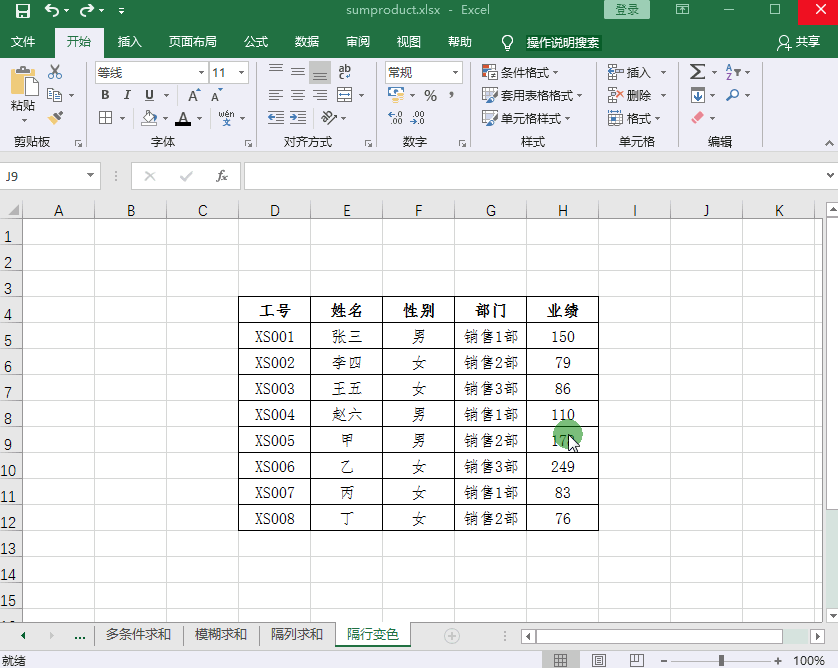Click the 共享 Share button

800,42
